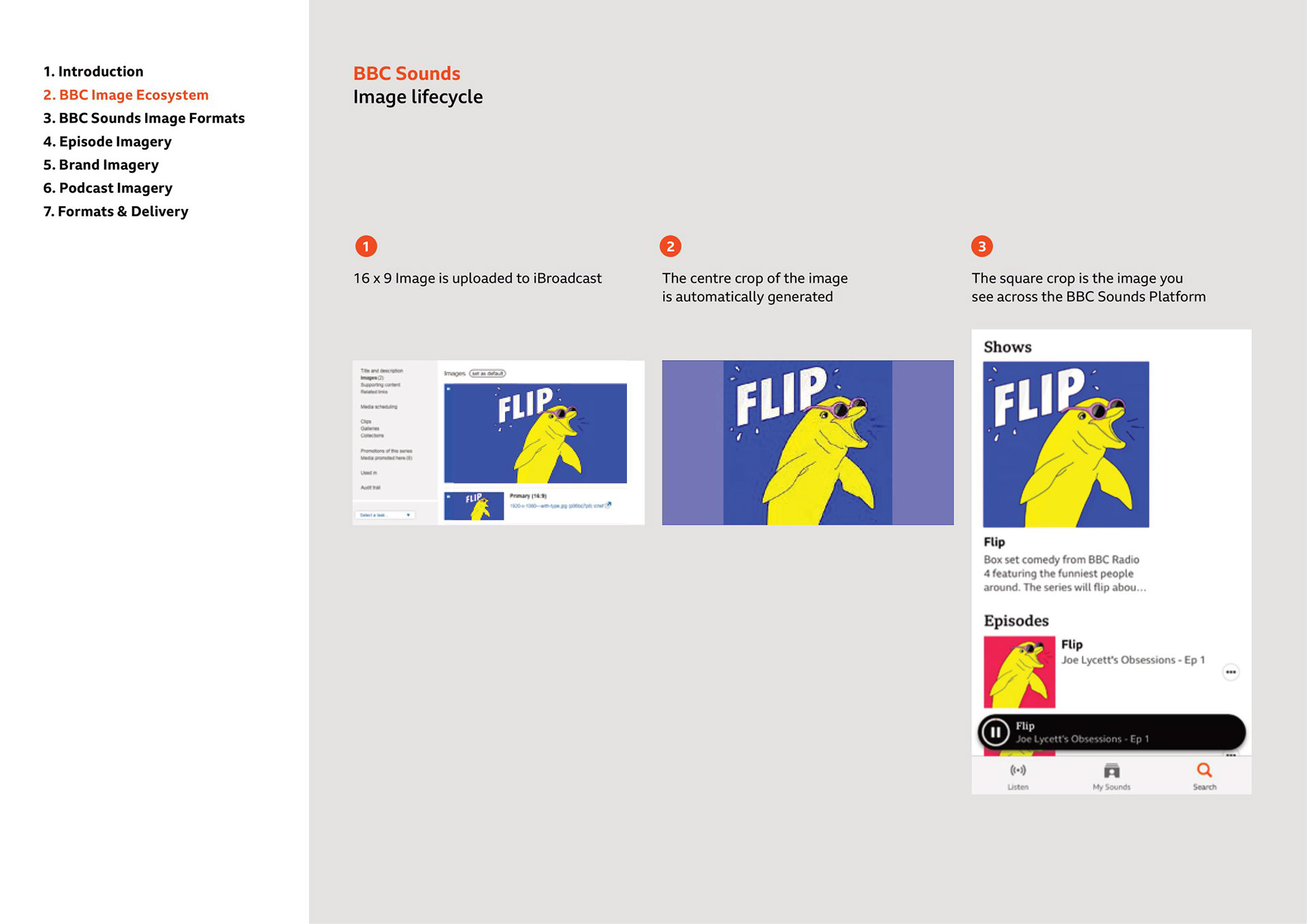
Task: Click the set as default button in iBroadcast
Action: click(x=487, y=374)
